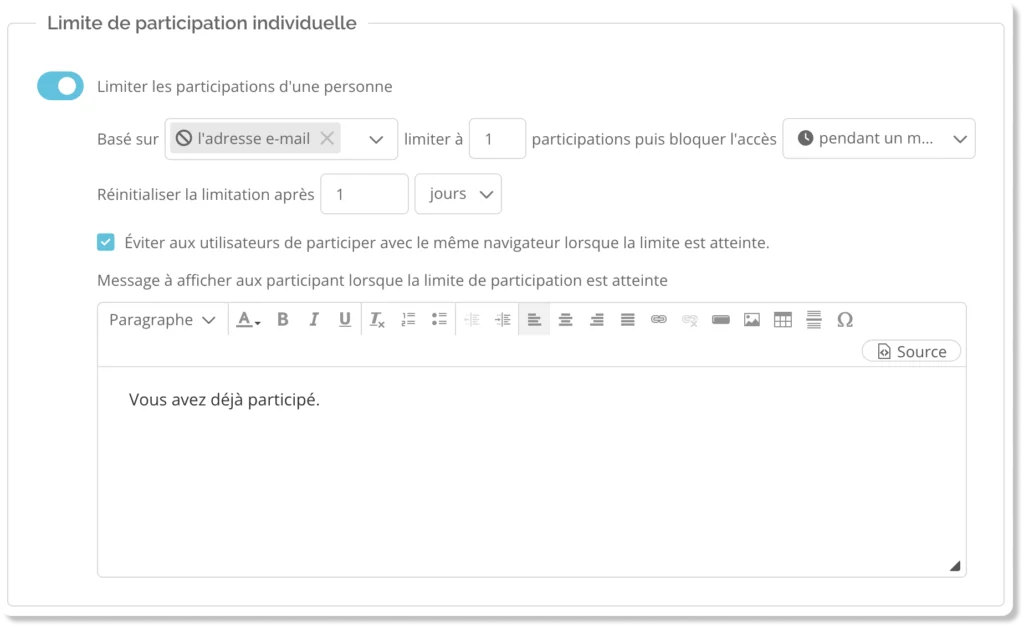The width and height of the screenshot is (1024, 627).
Task: Open the 'Paragraphe' style menu
Action: coord(162,320)
